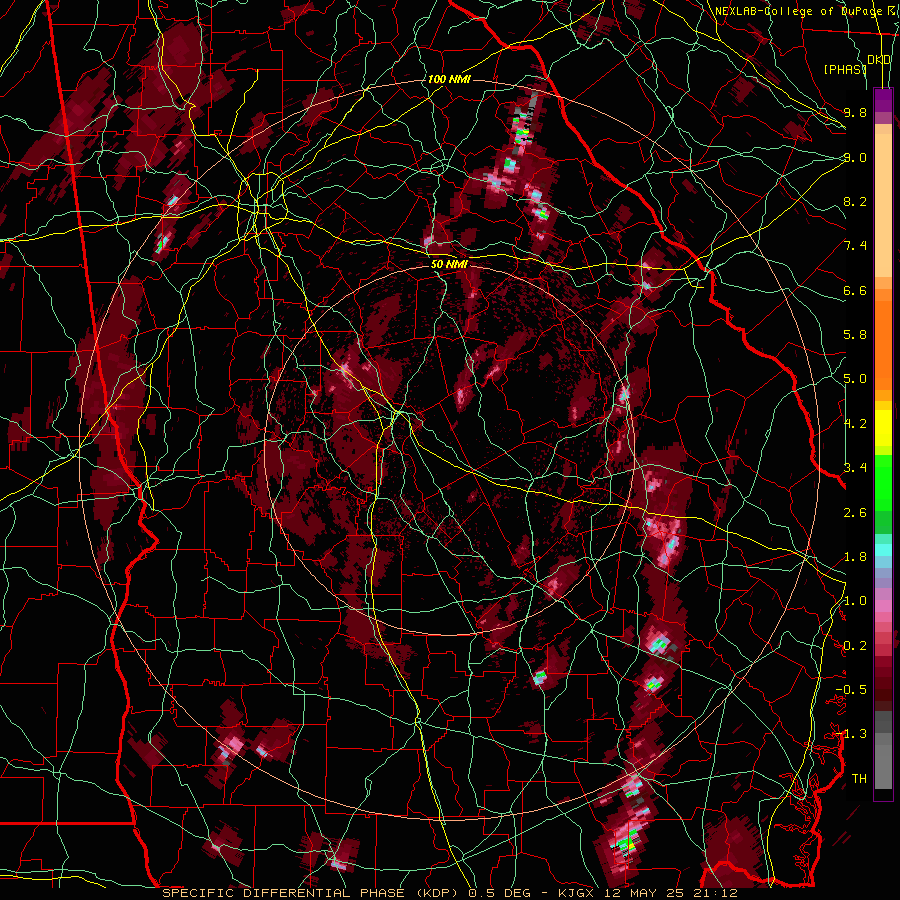Screen dimensions: 900x900
Task: Pick the bright green segment of the color bar
Action: pos(883,481)
